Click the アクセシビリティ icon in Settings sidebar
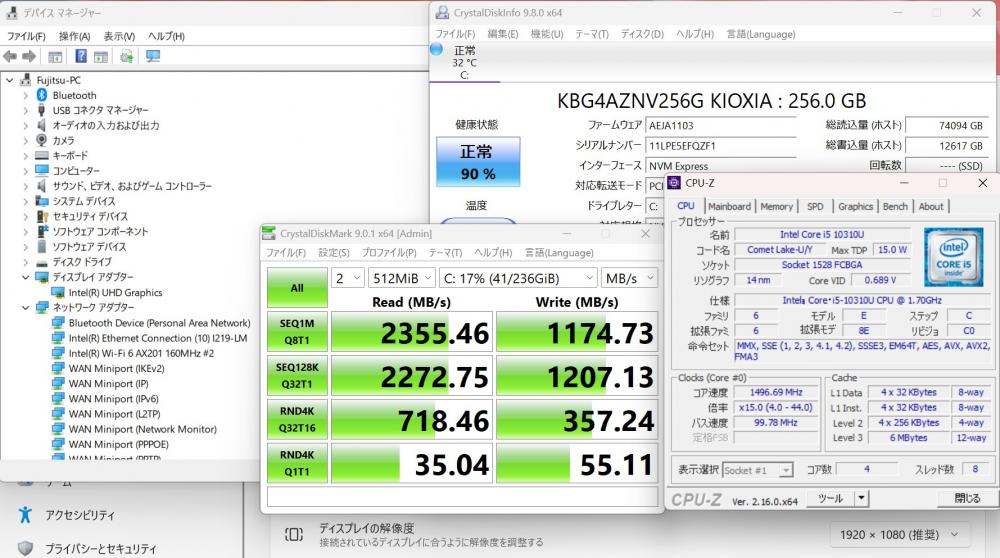The height and width of the screenshot is (558, 1000). pyautogui.click(x=25, y=515)
